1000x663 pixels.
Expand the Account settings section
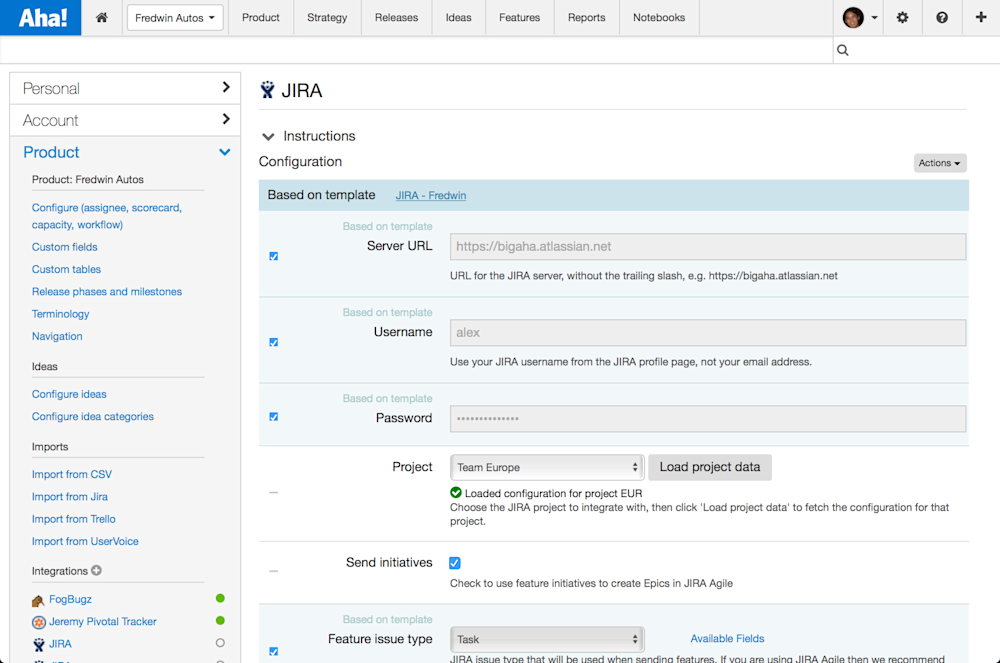[x=125, y=120]
